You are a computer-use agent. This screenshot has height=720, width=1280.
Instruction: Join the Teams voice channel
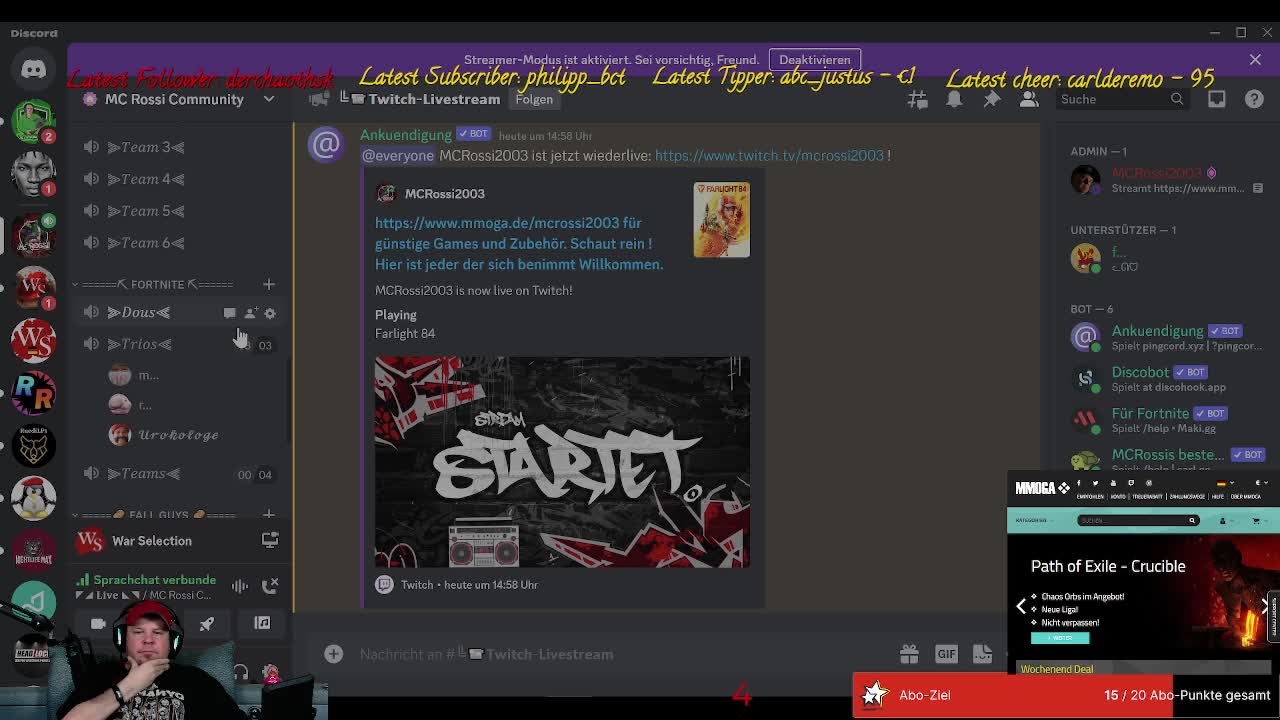tap(180, 474)
